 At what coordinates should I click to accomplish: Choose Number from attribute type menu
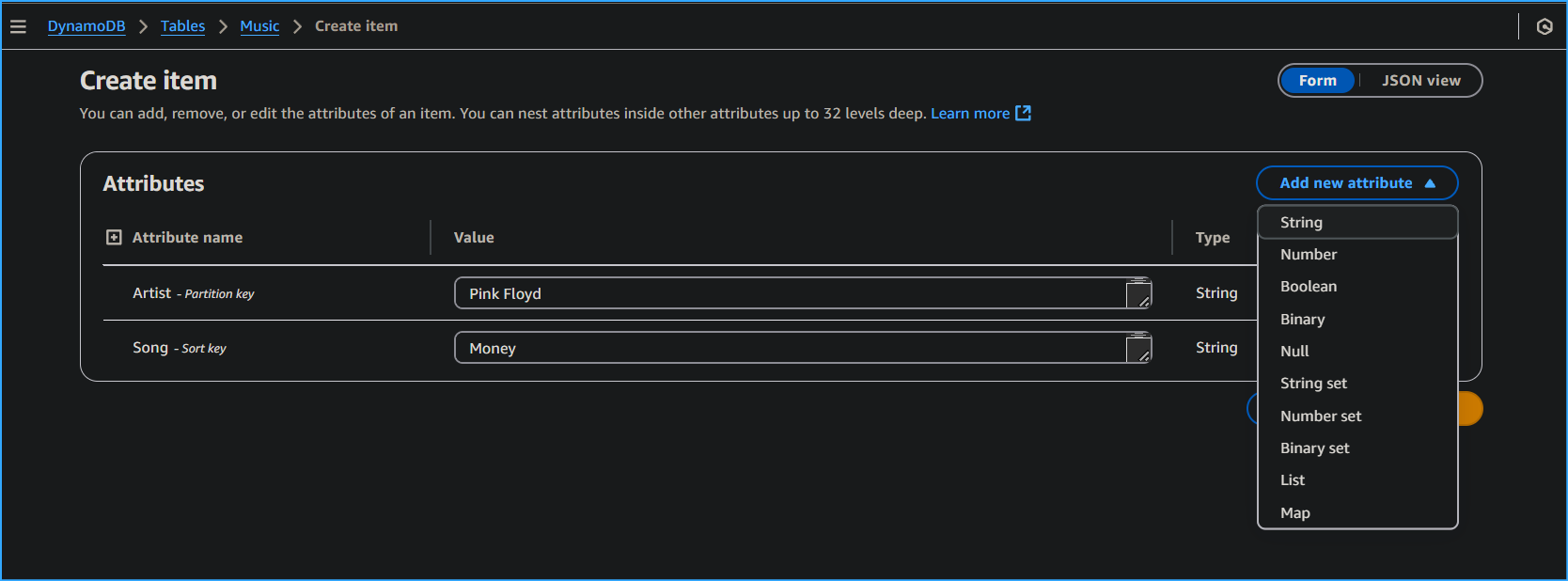point(1357,255)
